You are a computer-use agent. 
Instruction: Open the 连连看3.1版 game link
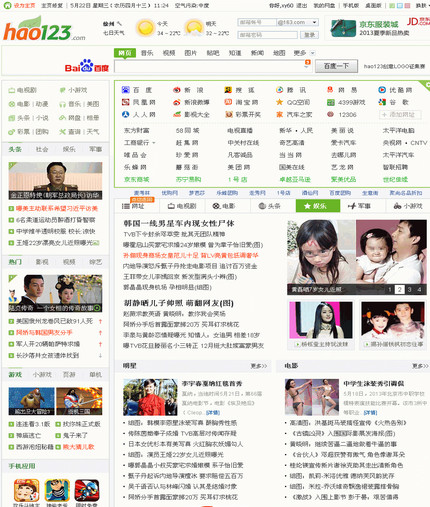[x=33, y=424]
